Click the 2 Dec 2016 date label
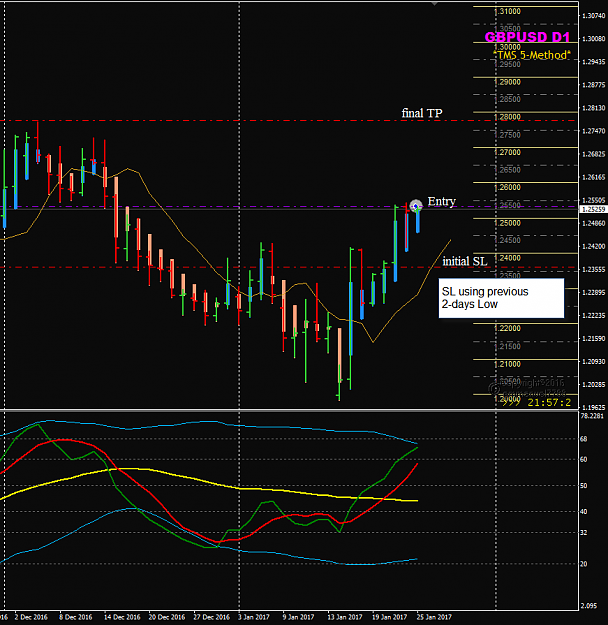The width and height of the screenshot is (608, 625). coord(31,617)
